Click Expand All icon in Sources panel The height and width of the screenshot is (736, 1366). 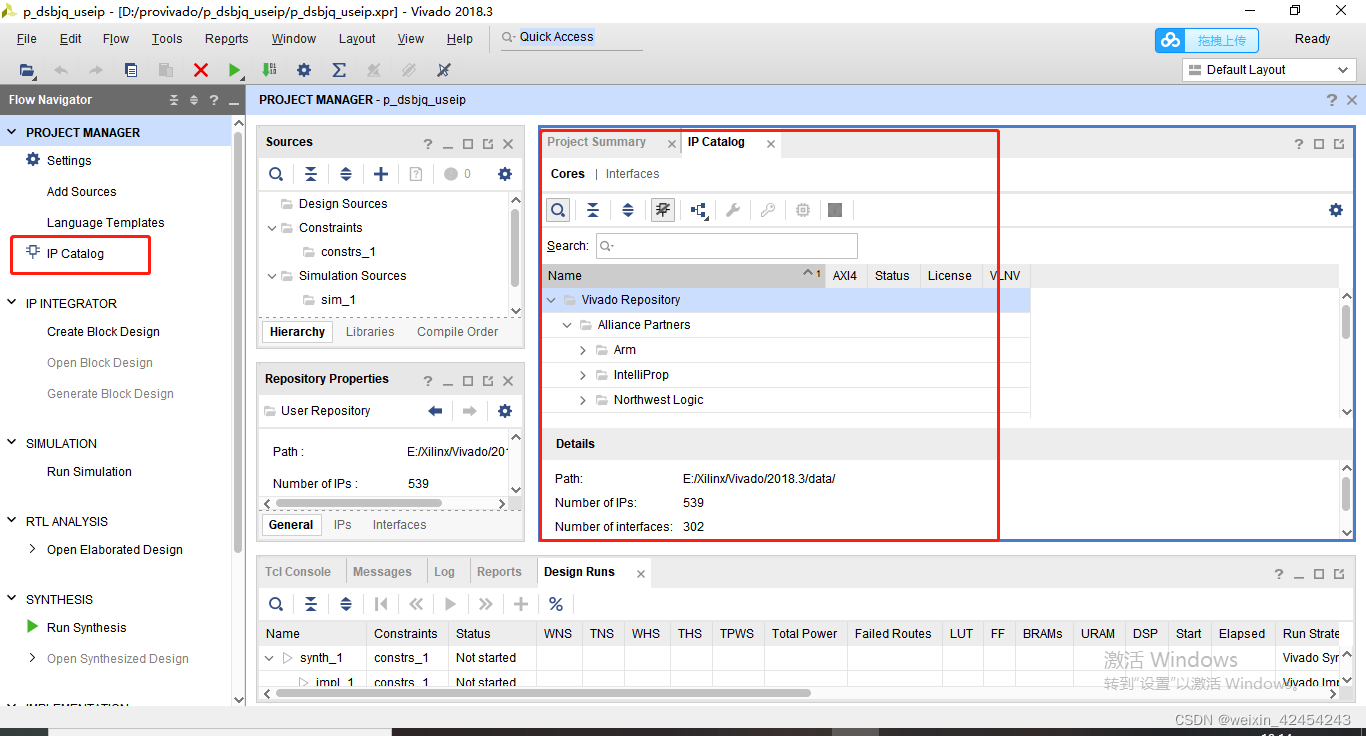coord(346,174)
